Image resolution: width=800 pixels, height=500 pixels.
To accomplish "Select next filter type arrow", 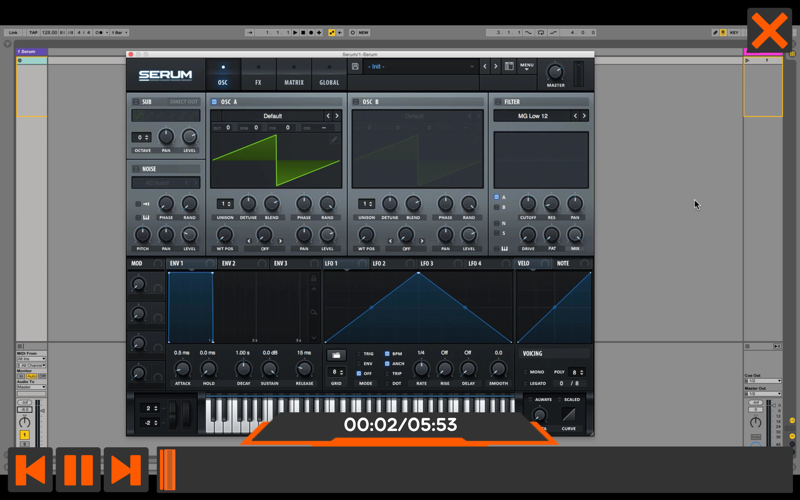I will [x=584, y=116].
